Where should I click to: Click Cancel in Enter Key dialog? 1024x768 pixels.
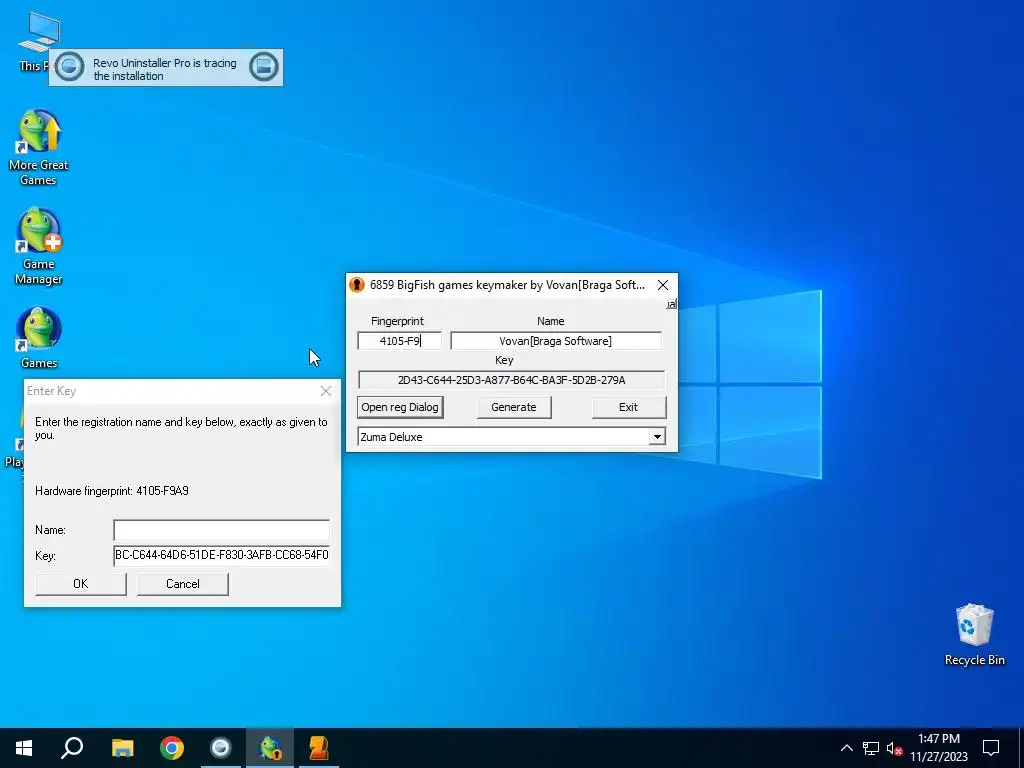click(x=183, y=584)
